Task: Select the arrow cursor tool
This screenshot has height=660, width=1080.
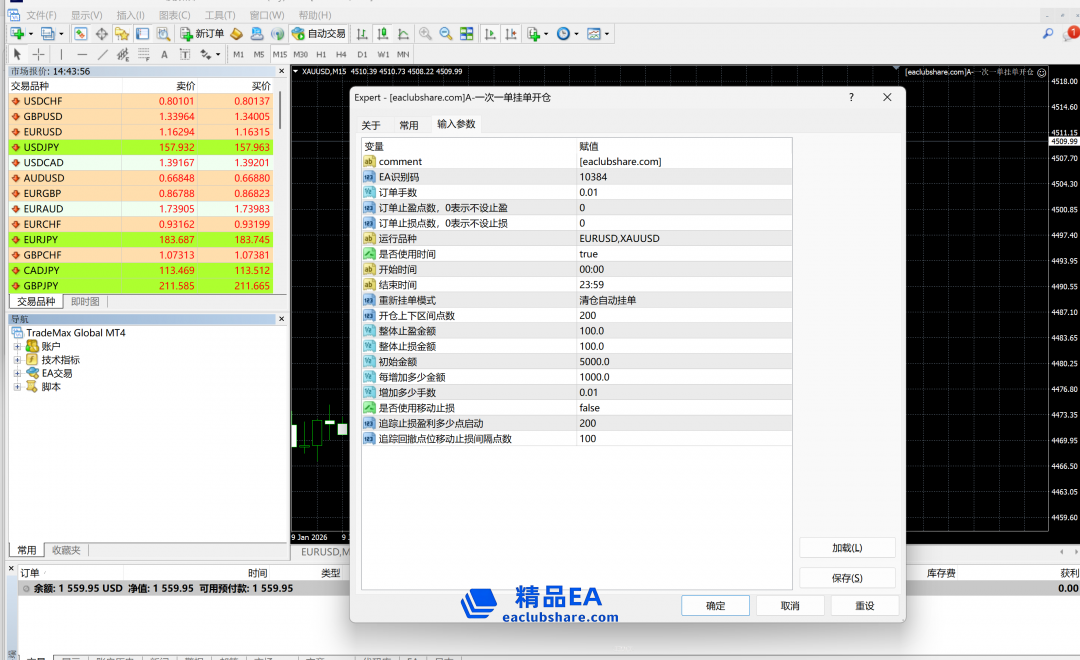Action: click(17, 54)
